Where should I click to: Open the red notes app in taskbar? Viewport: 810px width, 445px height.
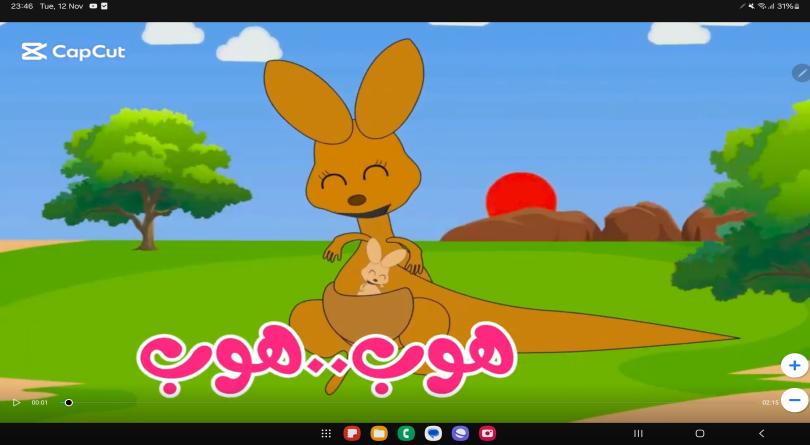352,433
